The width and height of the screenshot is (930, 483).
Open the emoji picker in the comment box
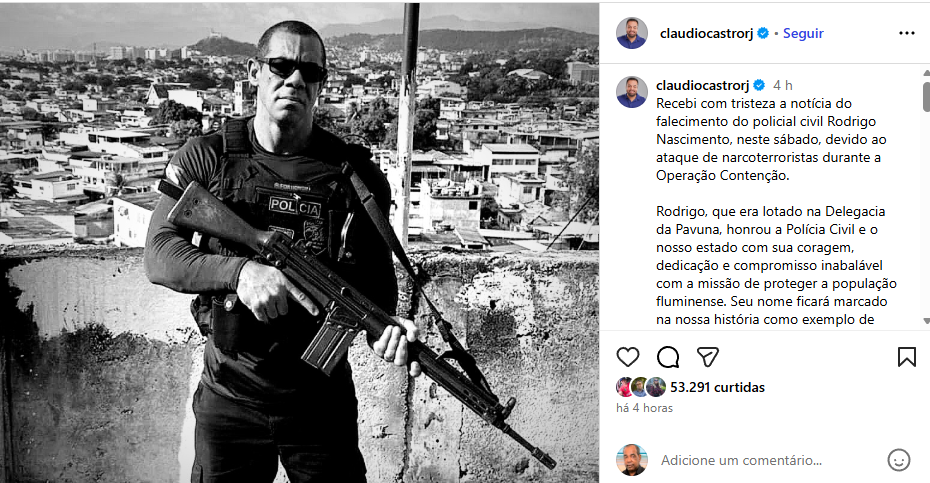(899, 460)
